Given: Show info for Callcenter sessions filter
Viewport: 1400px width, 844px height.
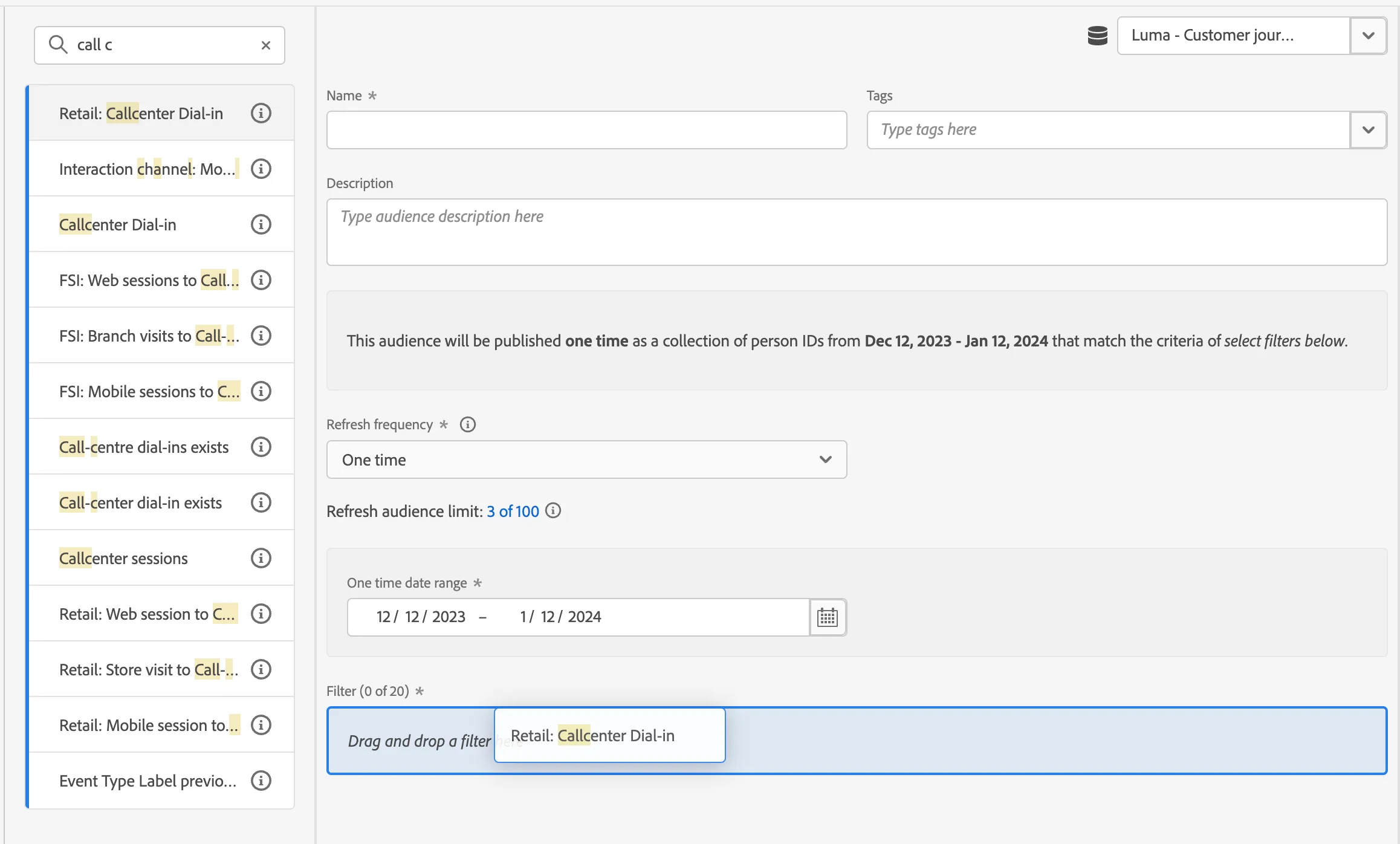Looking at the screenshot, I should coord(261,558).
